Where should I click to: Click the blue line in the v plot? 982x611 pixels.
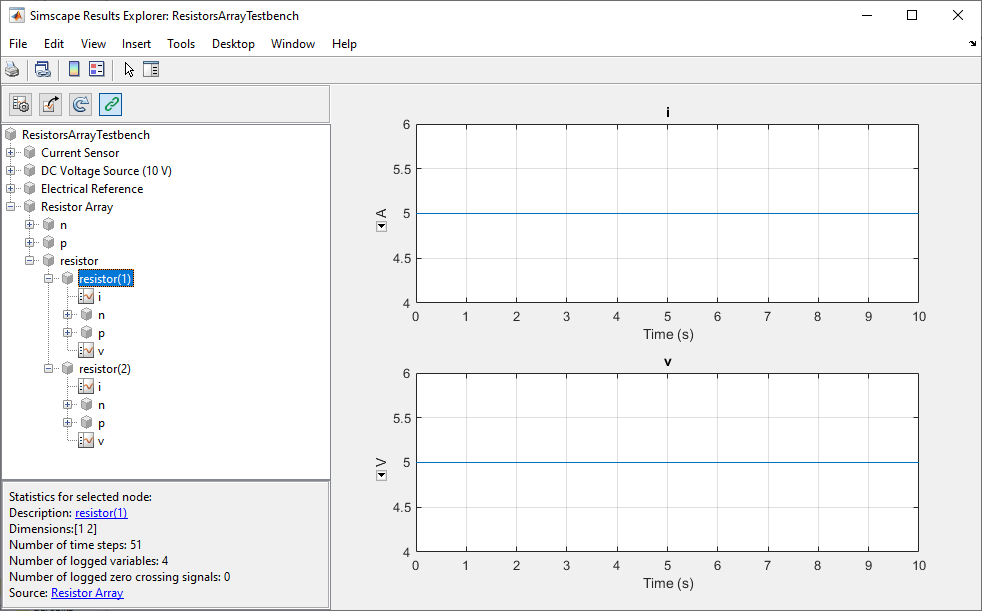pyautogui.click(x=668, y=463)
